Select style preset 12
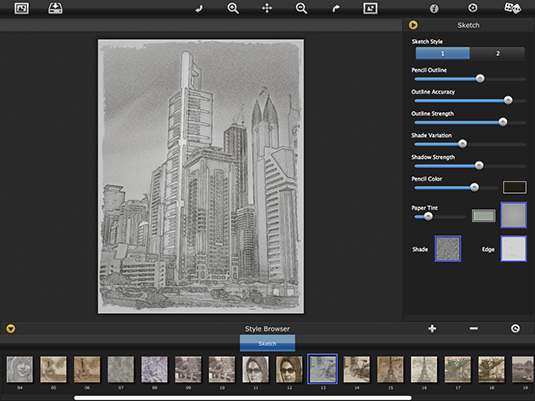 (289, 369)
